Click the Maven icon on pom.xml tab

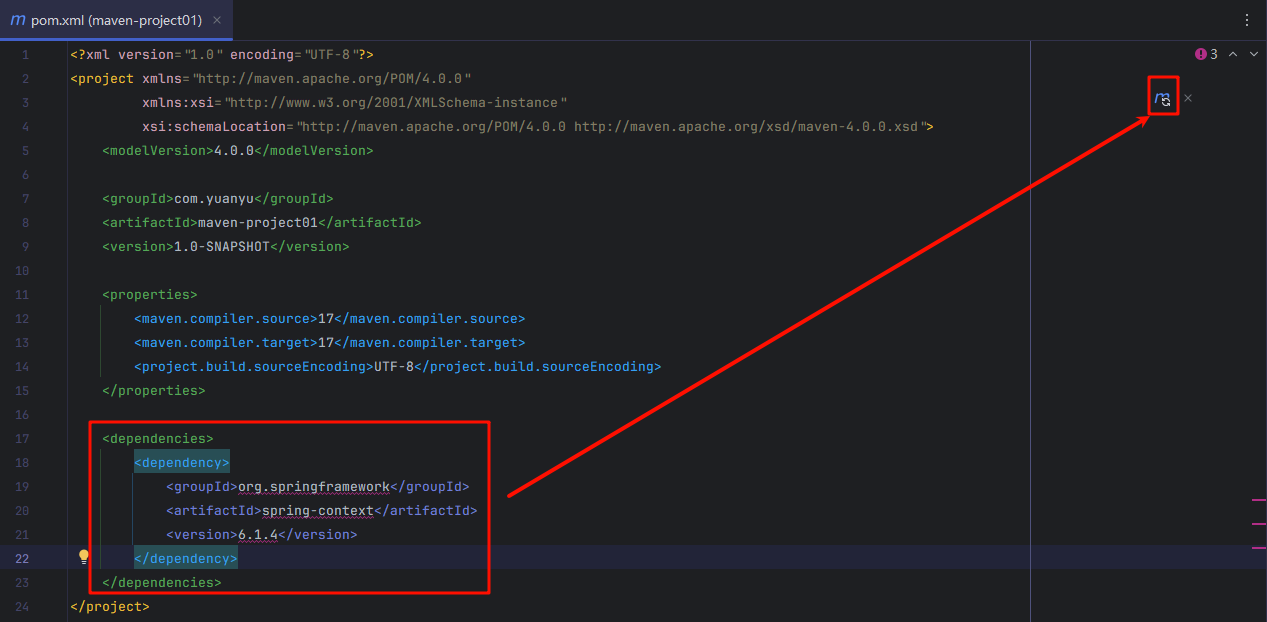pyautogui.click(x=18, y=20)
